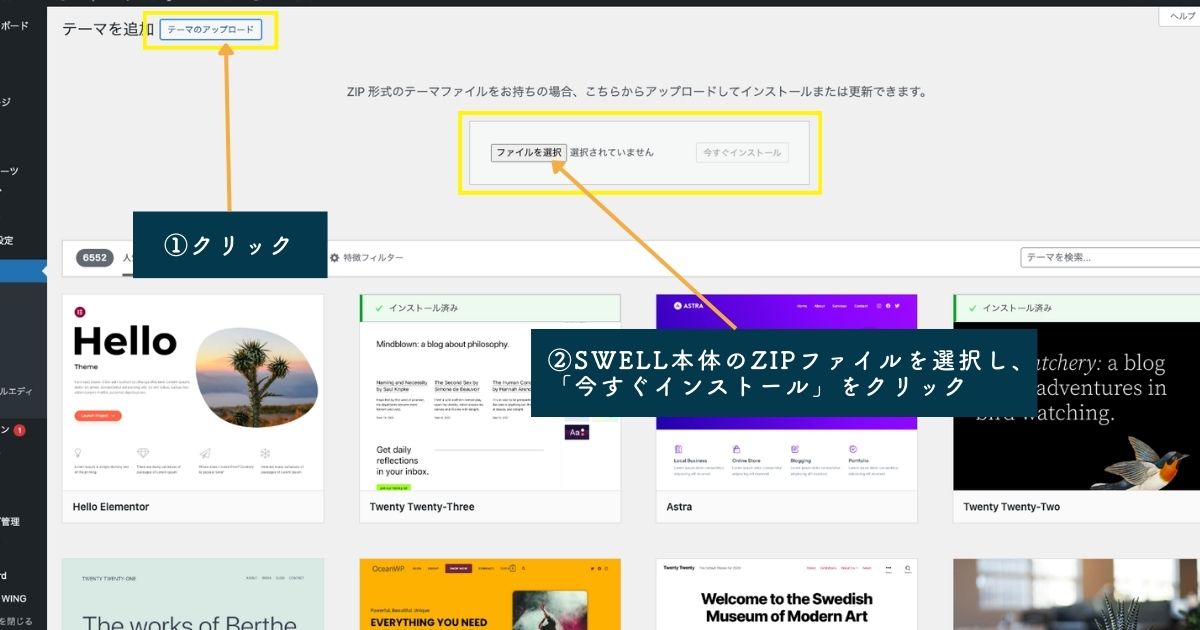Click the 選択されていません file status text

[x=612, y=153]
